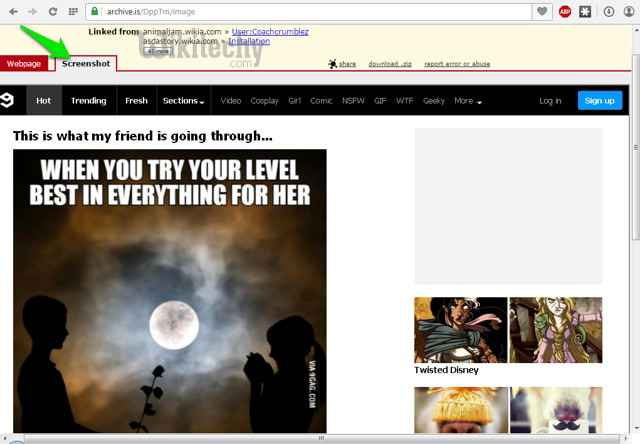This screenshot has width=640, height=444.
Task: Expand the '43 more' linked-from button
Action: (x=158, y=51)
